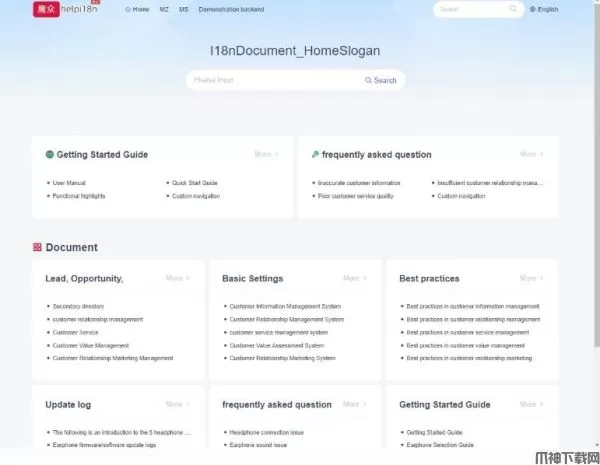Open the Secondary directory item
This screenshot has width=600, height=465.
point(78,307)
